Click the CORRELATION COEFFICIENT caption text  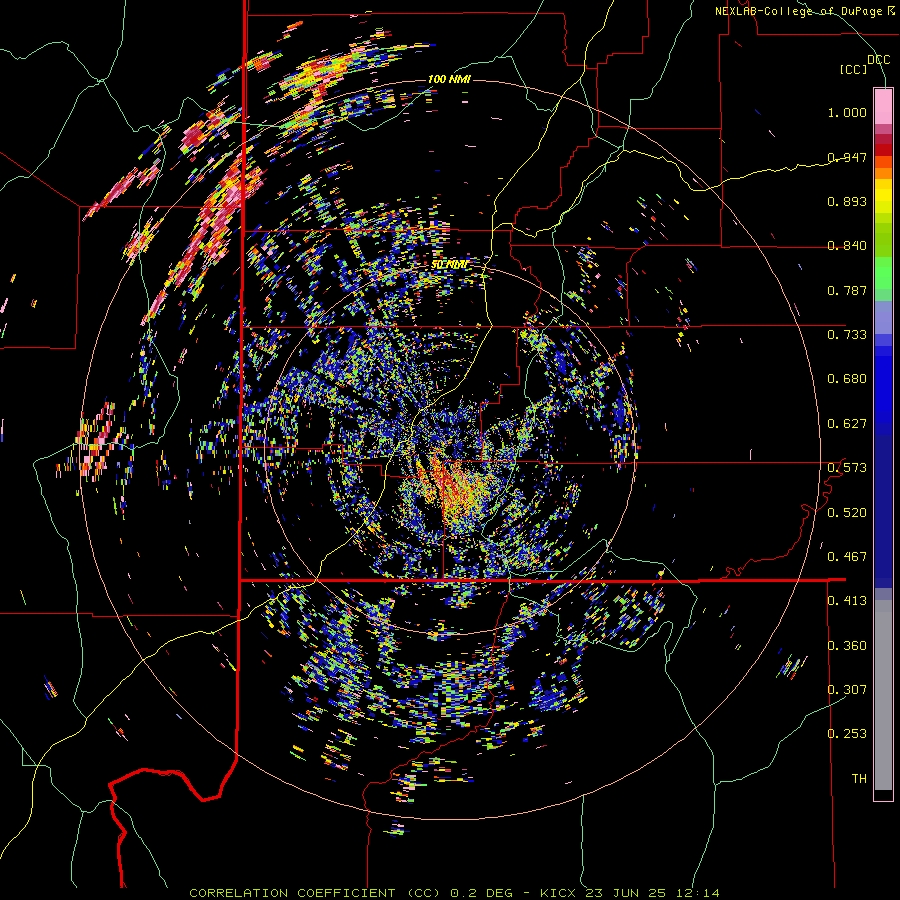tap(292, 893)
